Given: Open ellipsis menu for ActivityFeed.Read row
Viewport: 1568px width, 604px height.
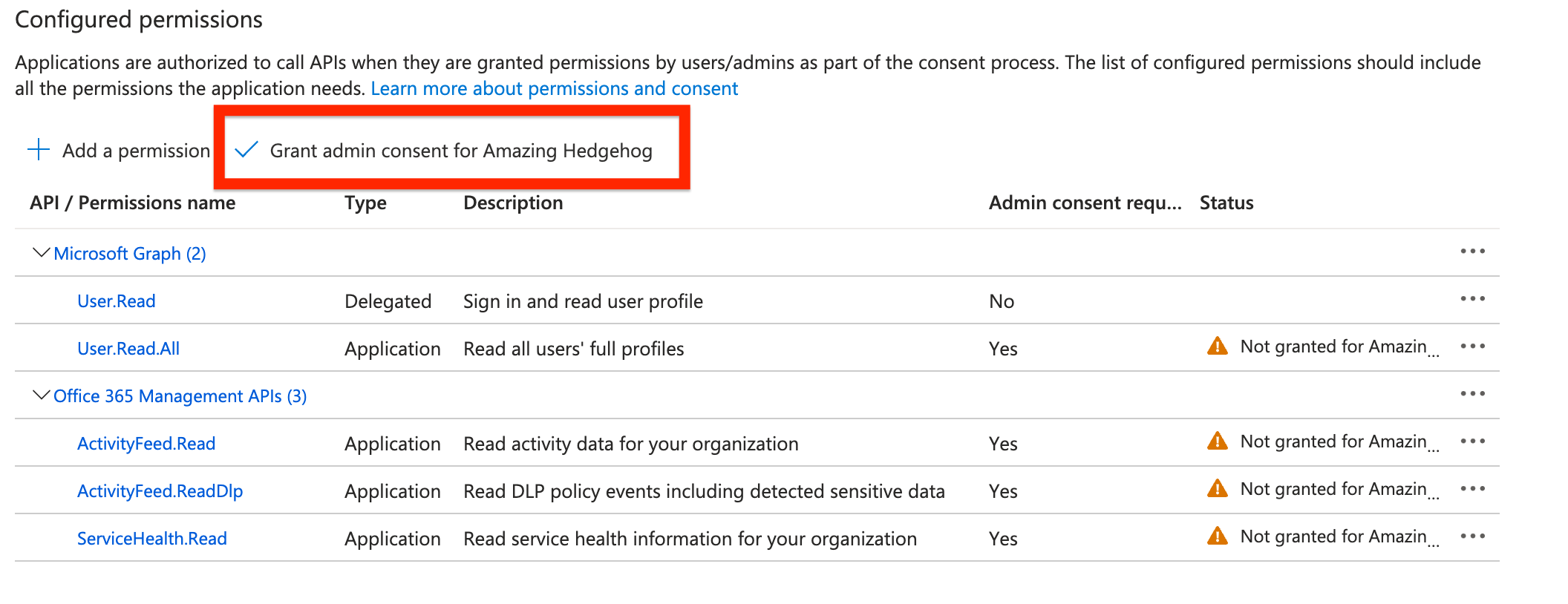Looking at the screenshot, I should point(1472,441).
